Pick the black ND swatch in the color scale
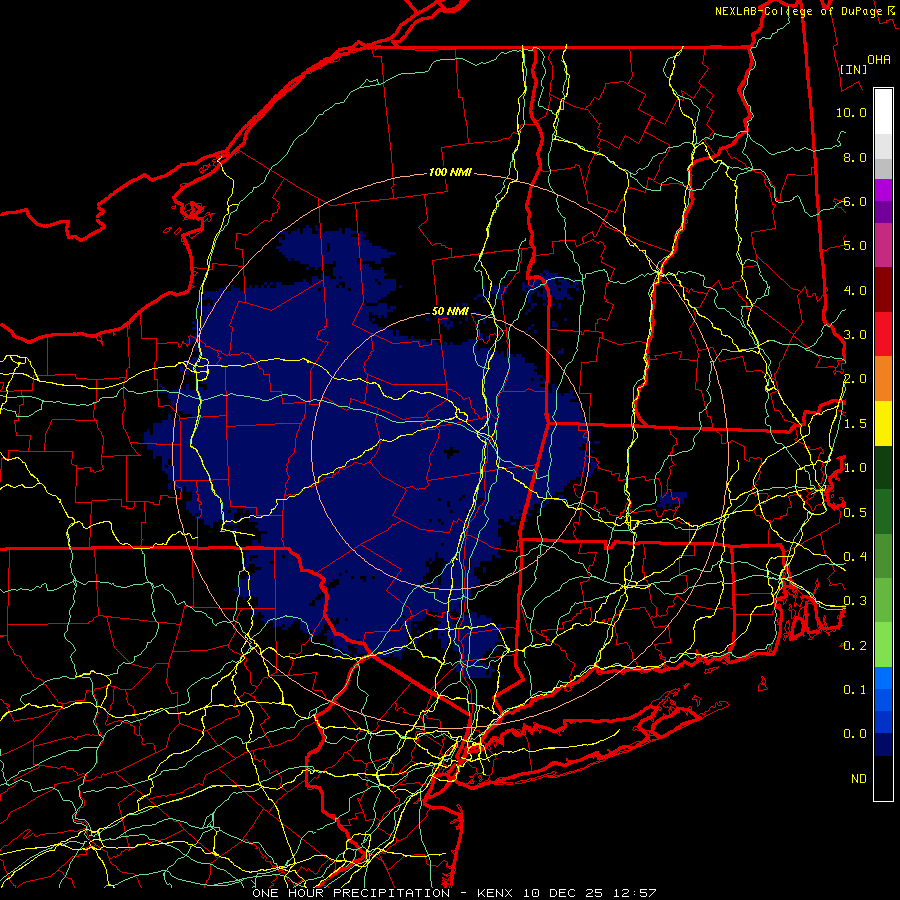The image size is (900, 900). 883,778
